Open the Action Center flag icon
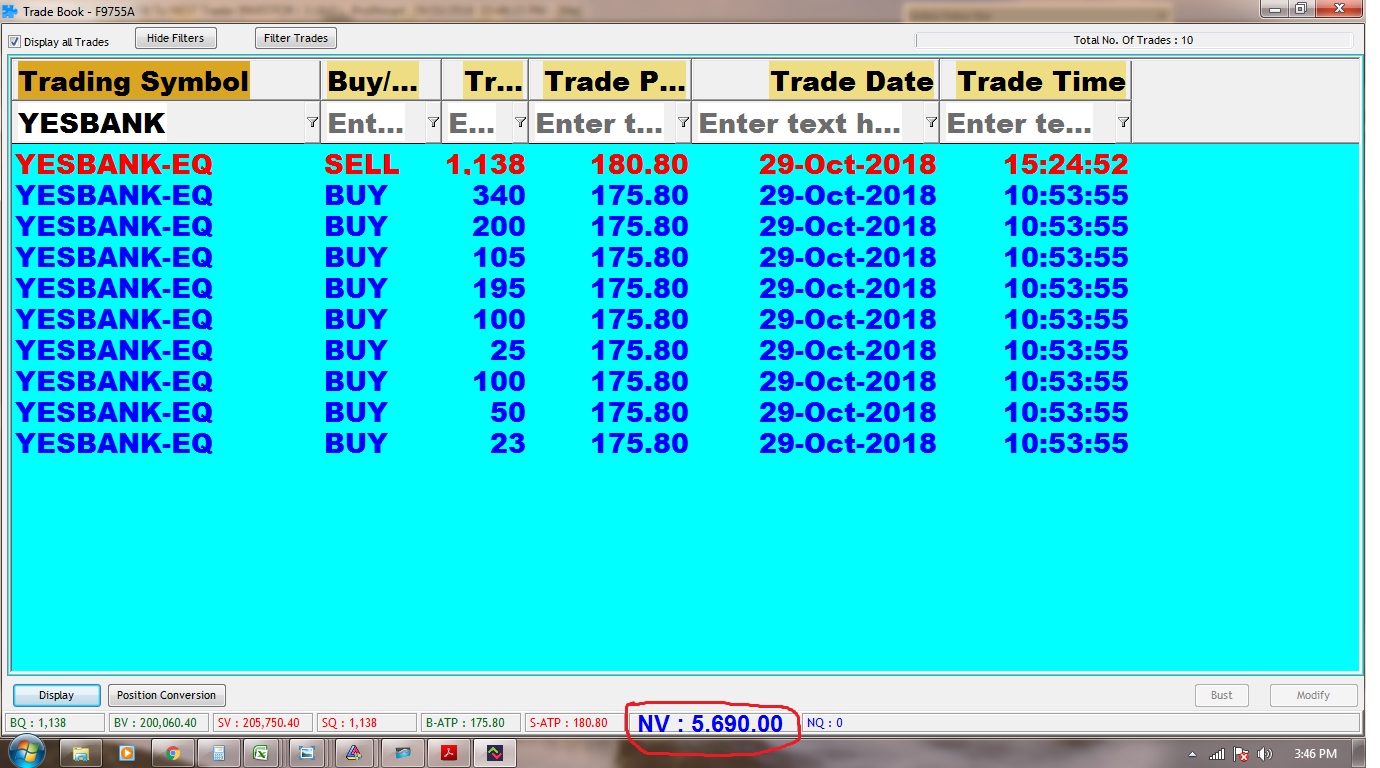 [x=1242, y=753]
